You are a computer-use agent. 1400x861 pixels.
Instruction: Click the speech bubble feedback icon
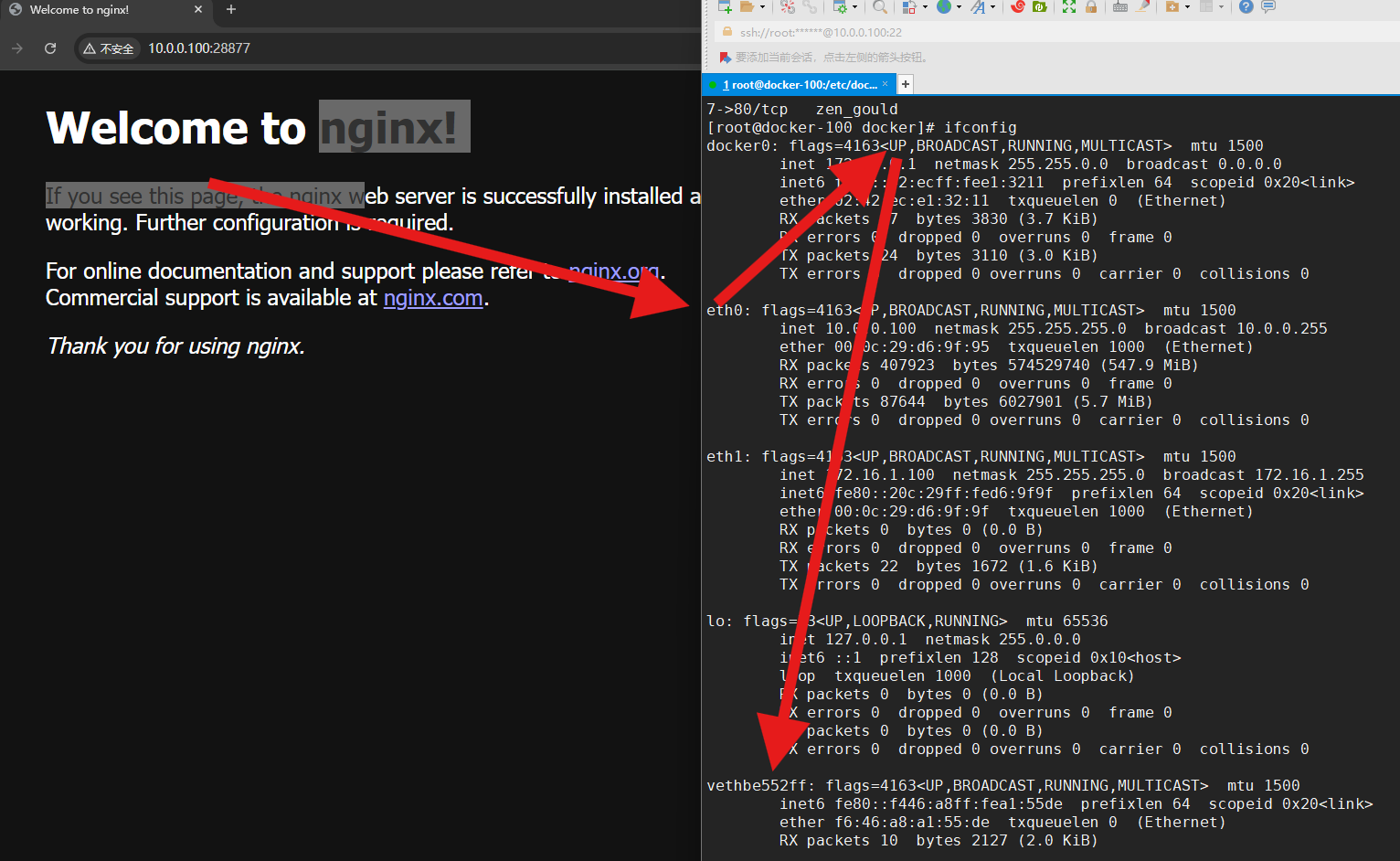(1268, 6)
